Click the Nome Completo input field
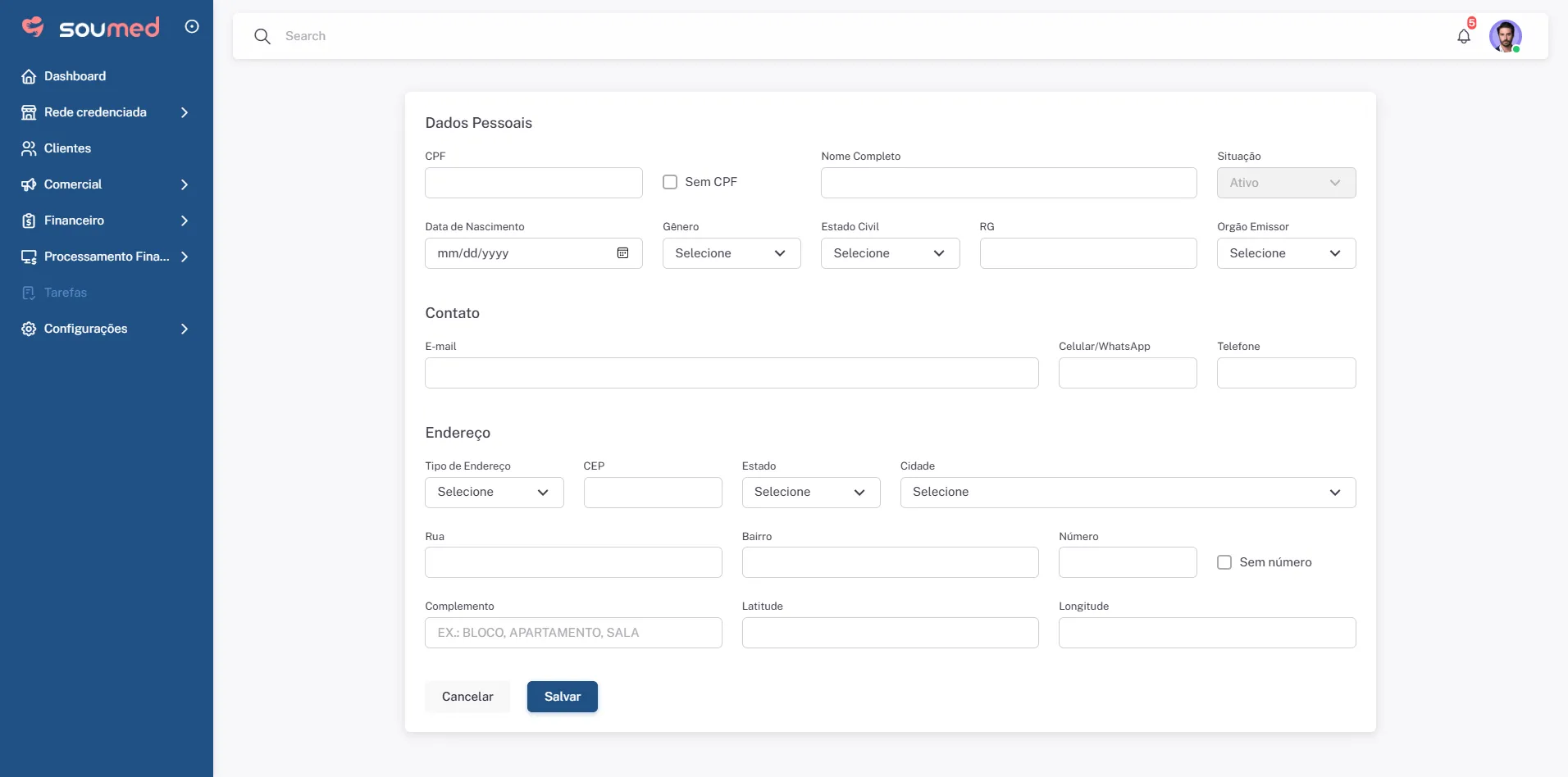This screenshot has width=1568, height=777. [x=1009, y=183]
